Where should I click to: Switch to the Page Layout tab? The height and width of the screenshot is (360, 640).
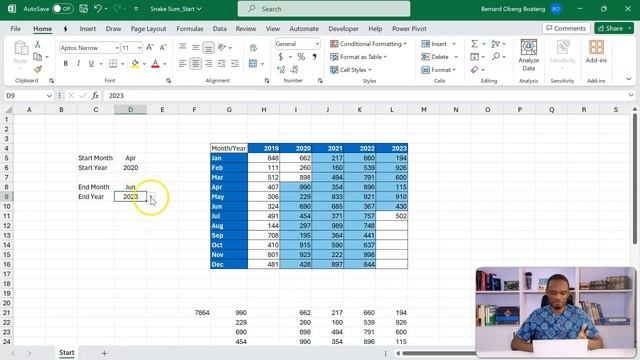click(x=148, y=29)
